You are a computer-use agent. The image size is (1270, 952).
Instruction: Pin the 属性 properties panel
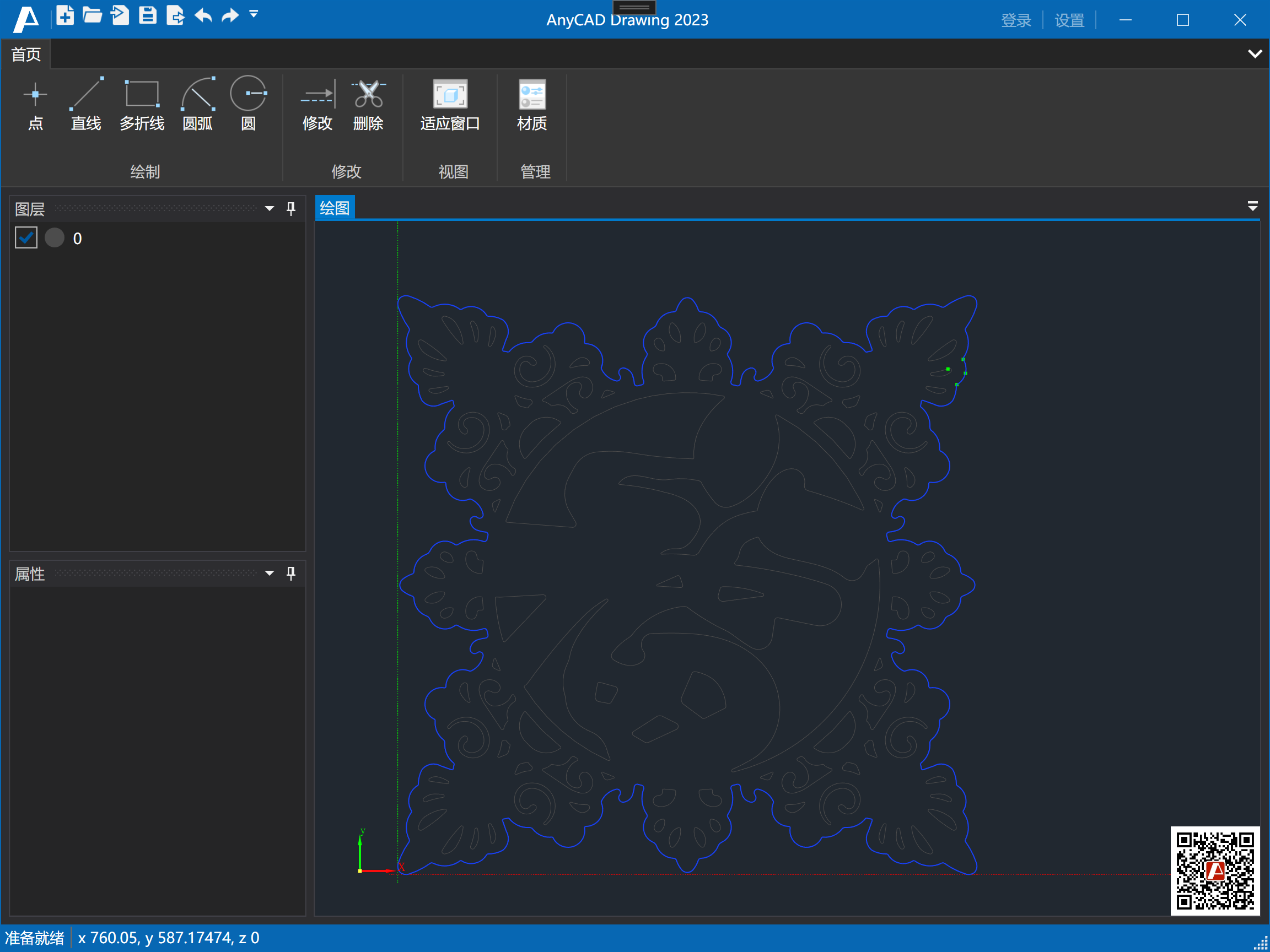click(x=291, y=574)
